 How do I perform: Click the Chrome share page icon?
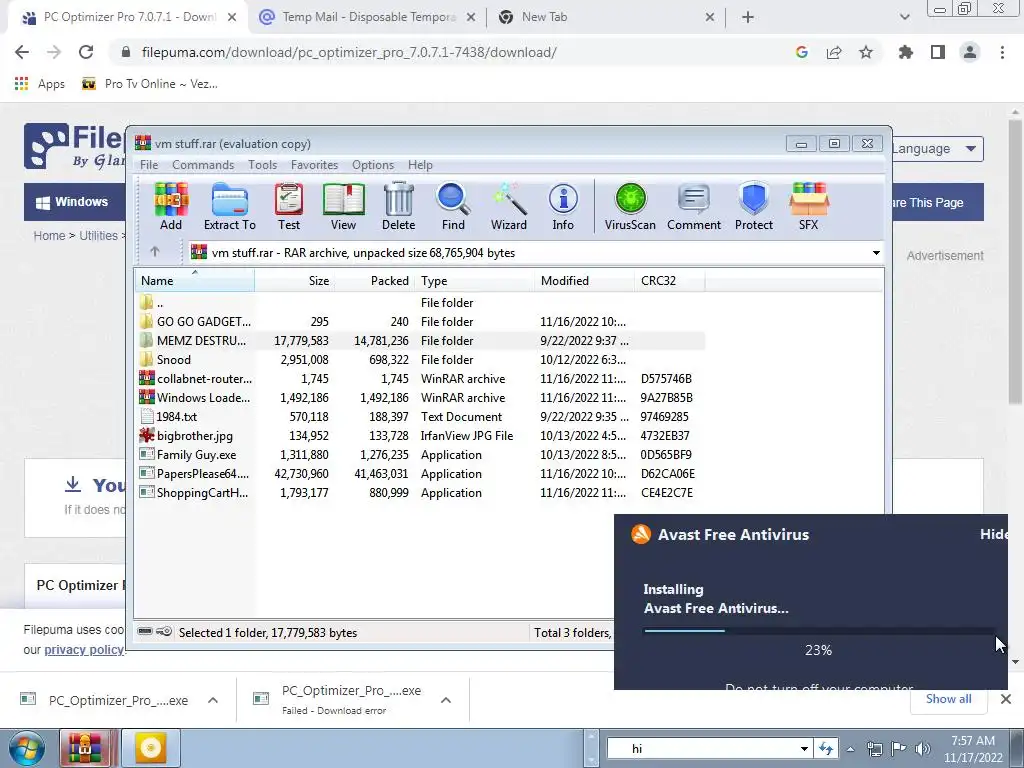(x=834, y=52)
